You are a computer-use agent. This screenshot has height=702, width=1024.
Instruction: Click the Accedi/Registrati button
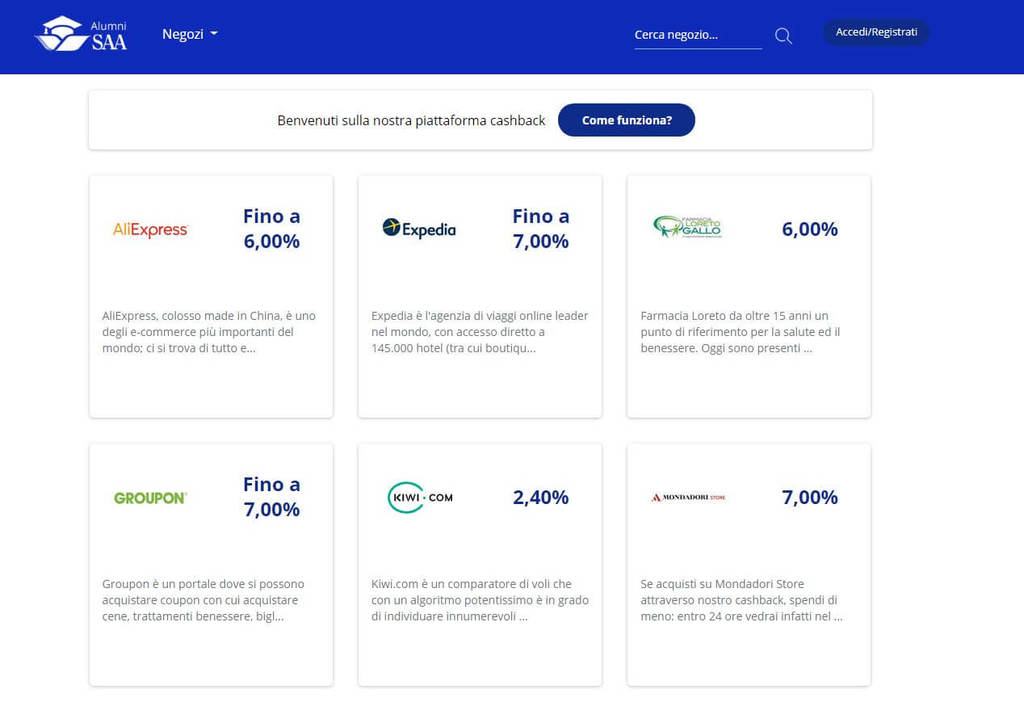(x=876, y=32)
